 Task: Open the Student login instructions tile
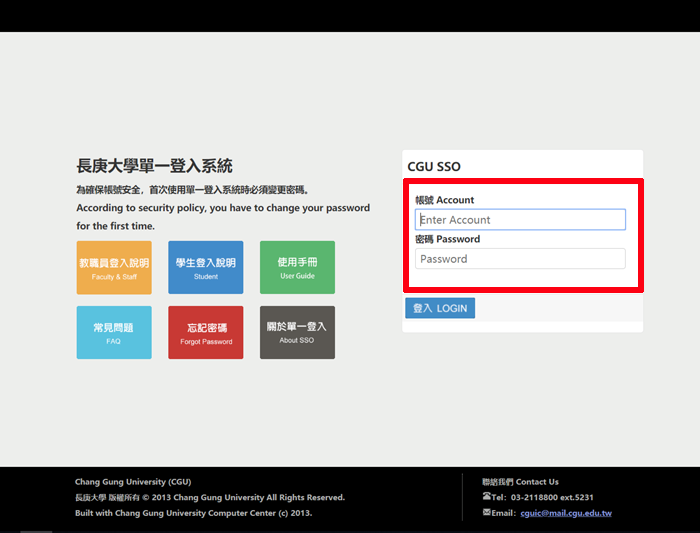pos(206,267)
